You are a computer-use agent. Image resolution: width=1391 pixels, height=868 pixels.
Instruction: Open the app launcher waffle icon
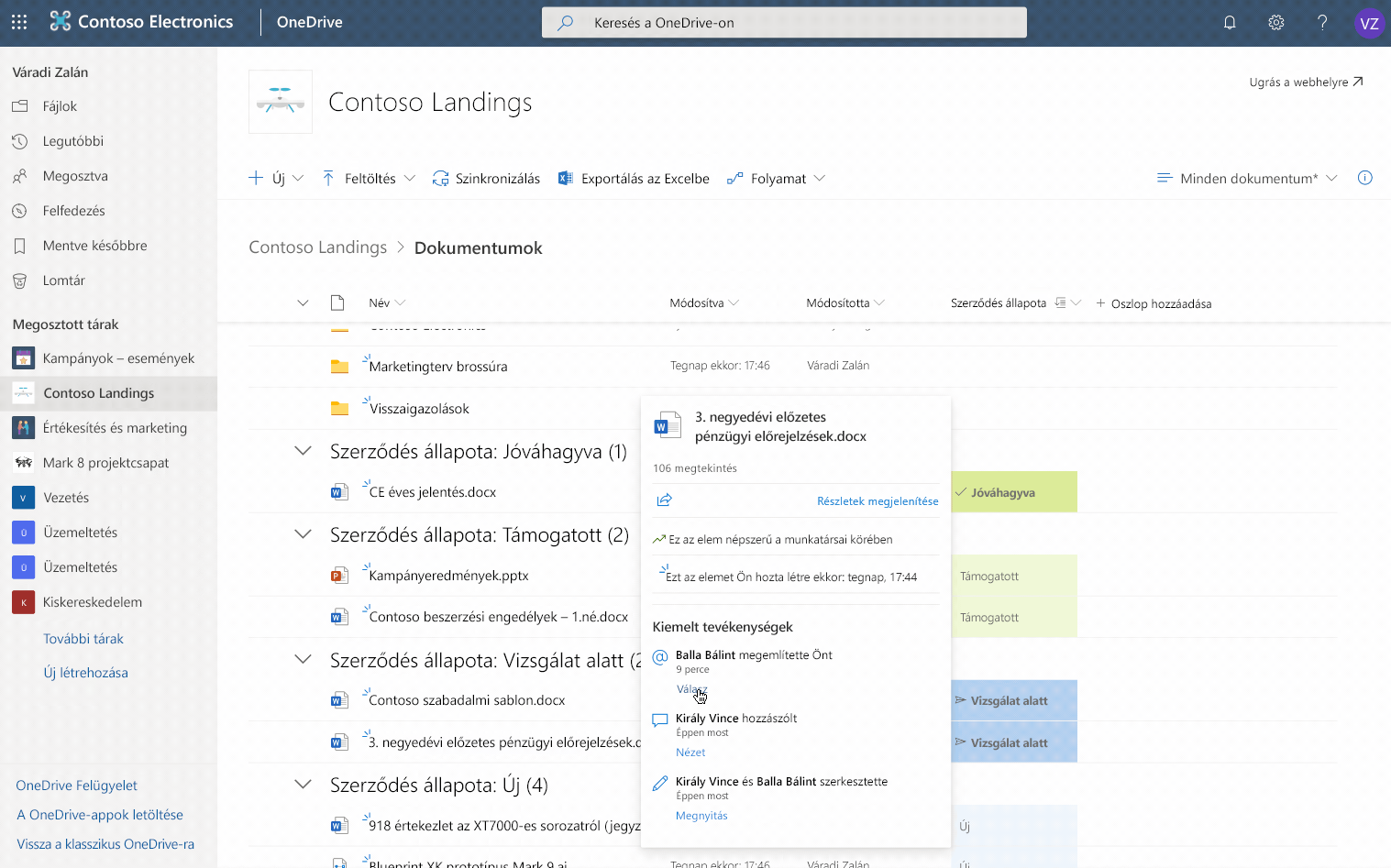coord(19,22)
